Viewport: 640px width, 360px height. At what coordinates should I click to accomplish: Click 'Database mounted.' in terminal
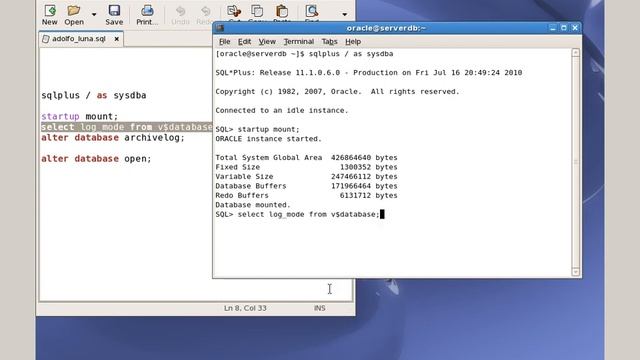click(x=253, y=204)
